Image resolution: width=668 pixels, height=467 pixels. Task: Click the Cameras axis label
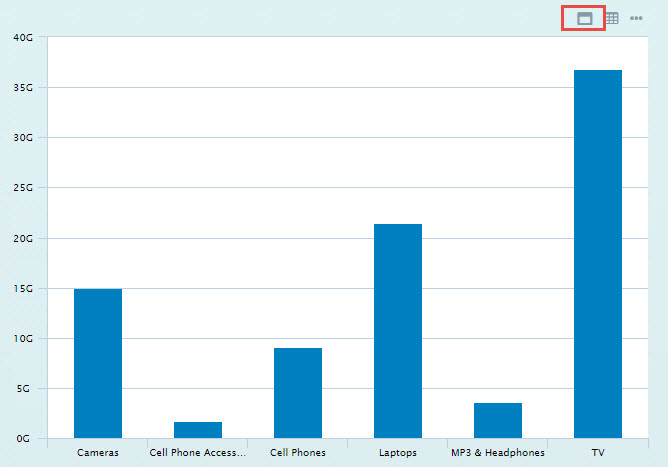(x=98, y=453)
